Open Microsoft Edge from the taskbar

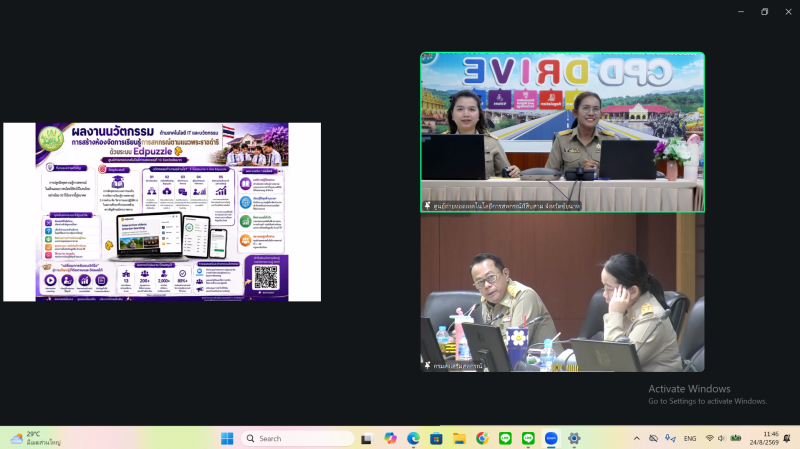click(x=413, y=438)
